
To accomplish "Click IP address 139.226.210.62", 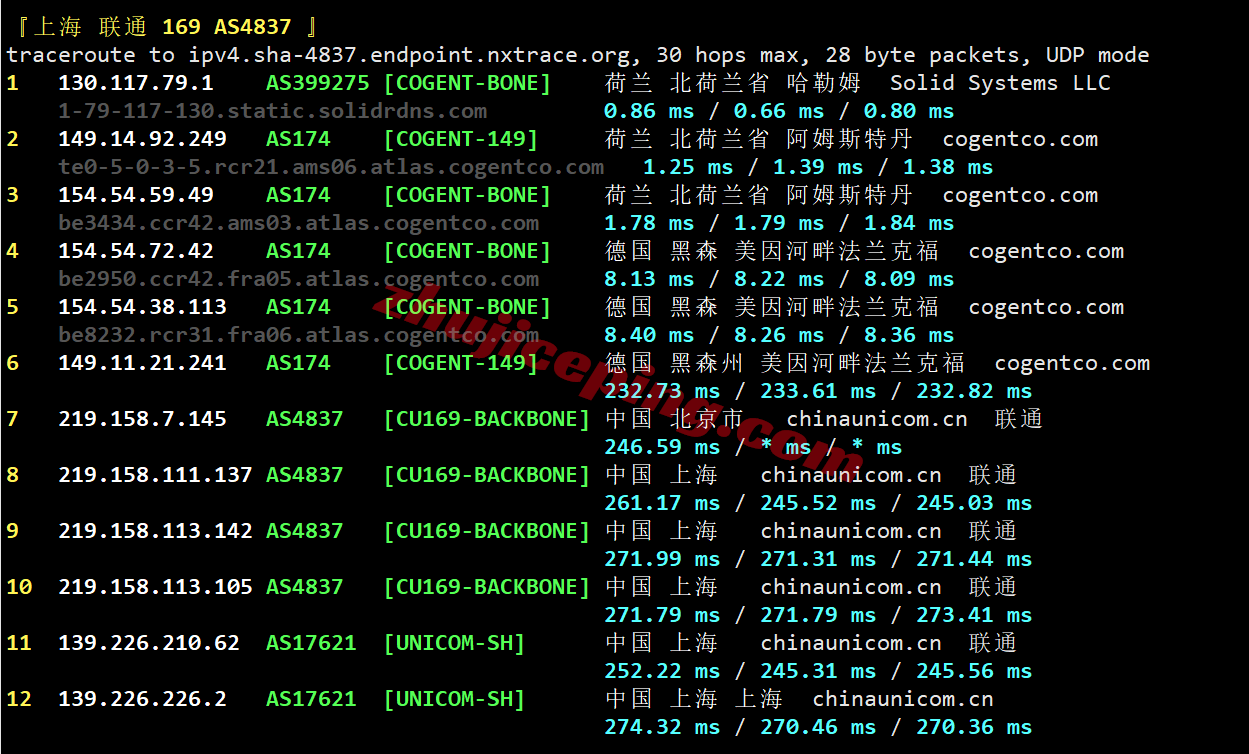I will point(149,643).
